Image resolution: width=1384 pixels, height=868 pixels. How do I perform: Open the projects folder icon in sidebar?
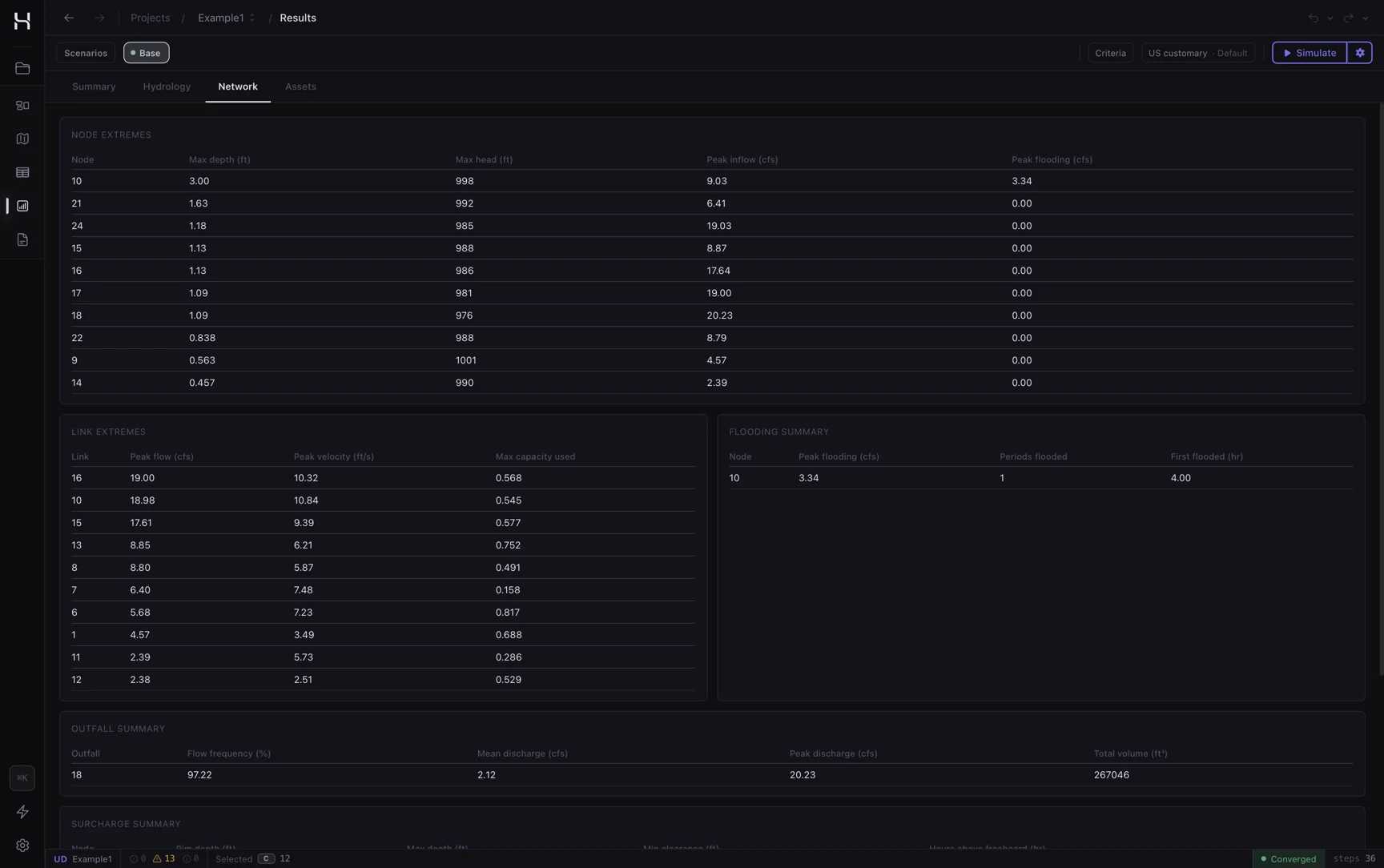tap(22, 69)
